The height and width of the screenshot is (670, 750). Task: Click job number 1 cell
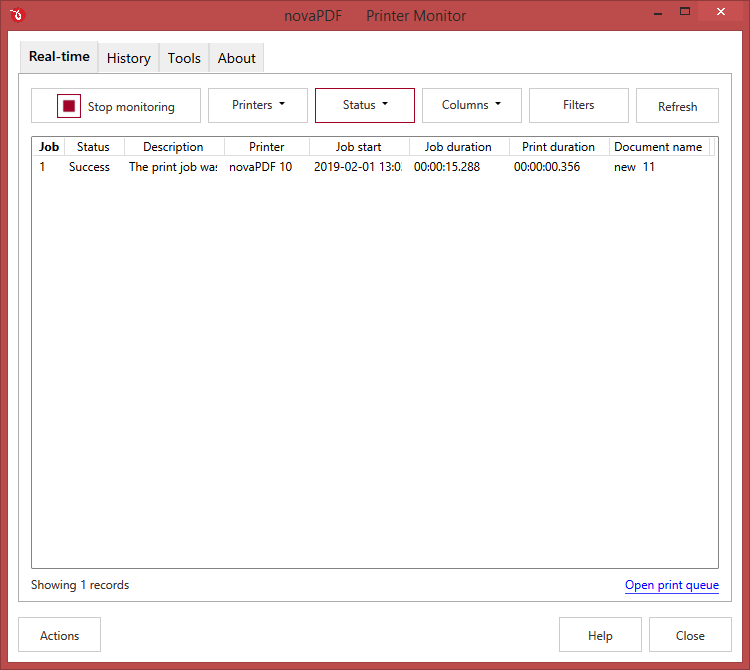coord(43,167)
